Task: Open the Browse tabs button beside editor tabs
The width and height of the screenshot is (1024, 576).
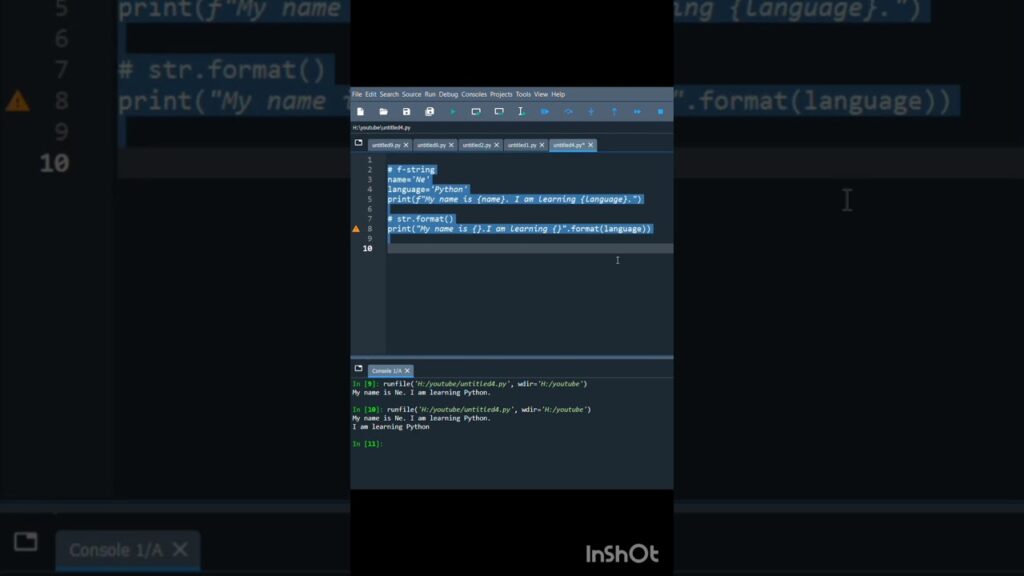Action: point(358,144)
